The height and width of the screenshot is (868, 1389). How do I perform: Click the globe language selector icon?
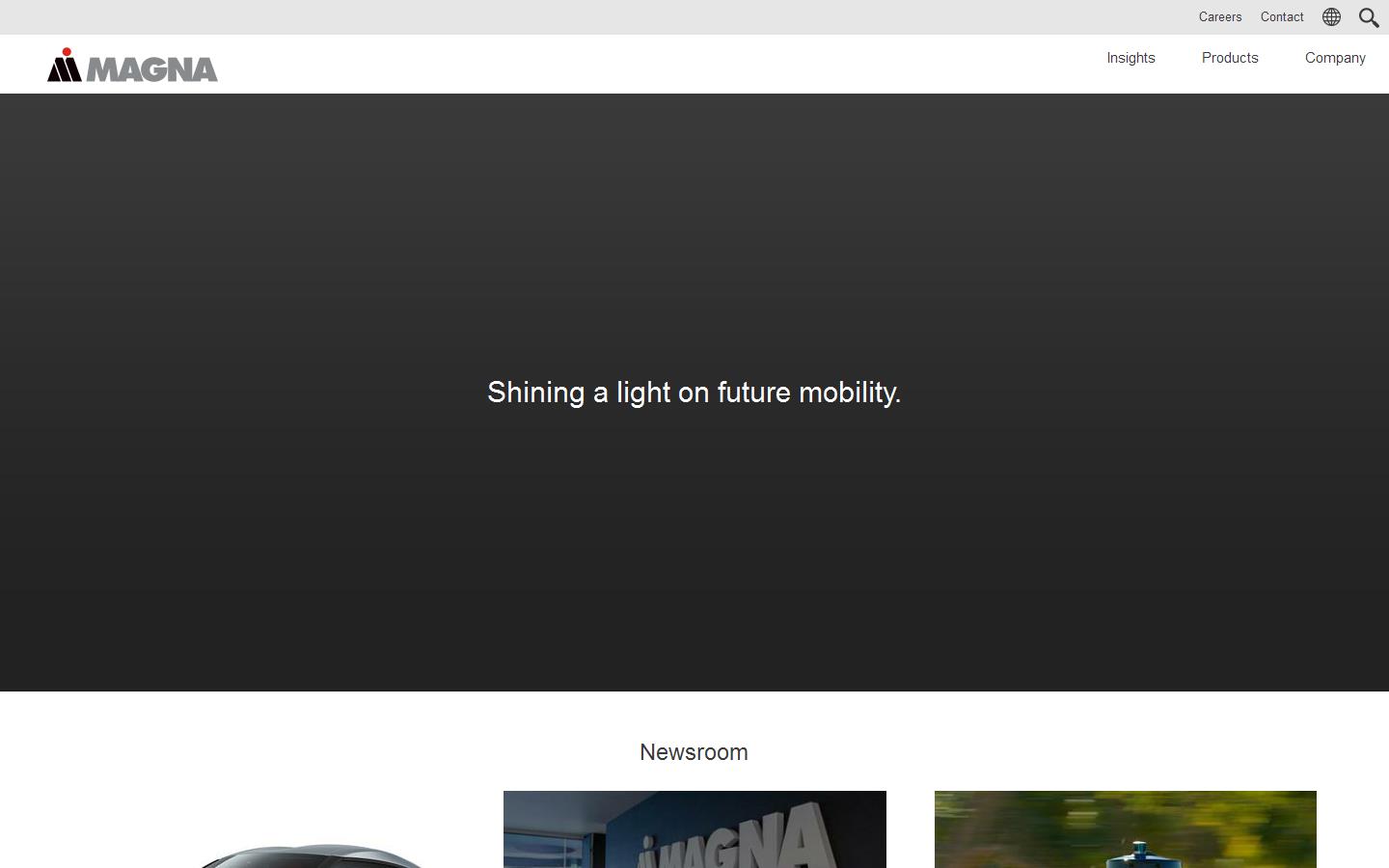click(1331, 17)
